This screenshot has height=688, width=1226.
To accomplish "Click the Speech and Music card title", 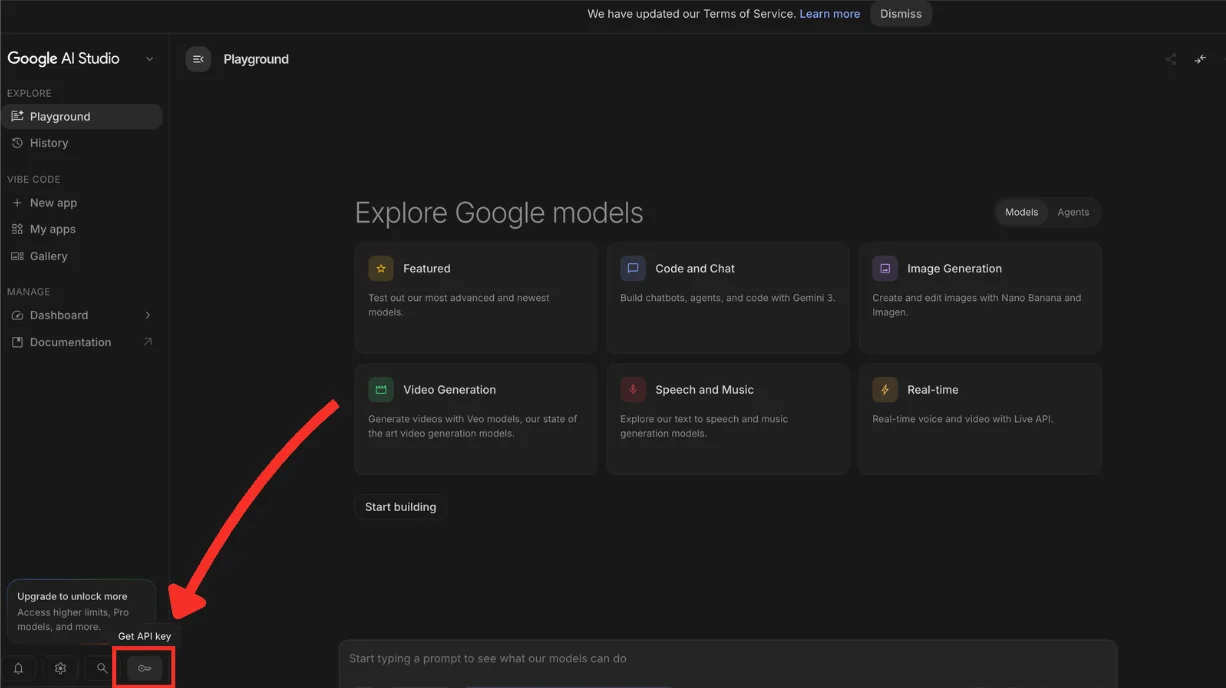I will [704, 390].
